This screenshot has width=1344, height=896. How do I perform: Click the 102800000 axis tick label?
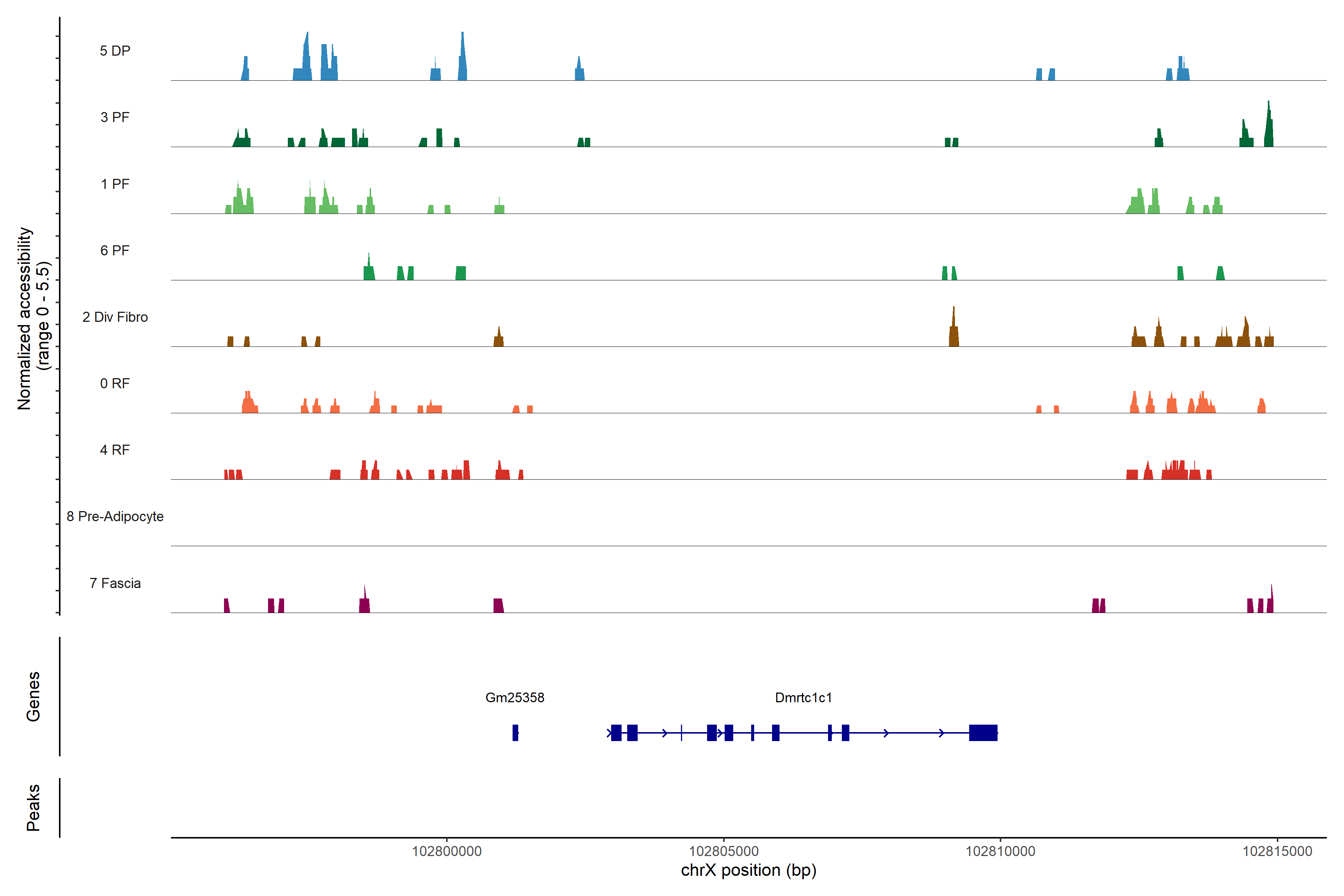point(446,852)
